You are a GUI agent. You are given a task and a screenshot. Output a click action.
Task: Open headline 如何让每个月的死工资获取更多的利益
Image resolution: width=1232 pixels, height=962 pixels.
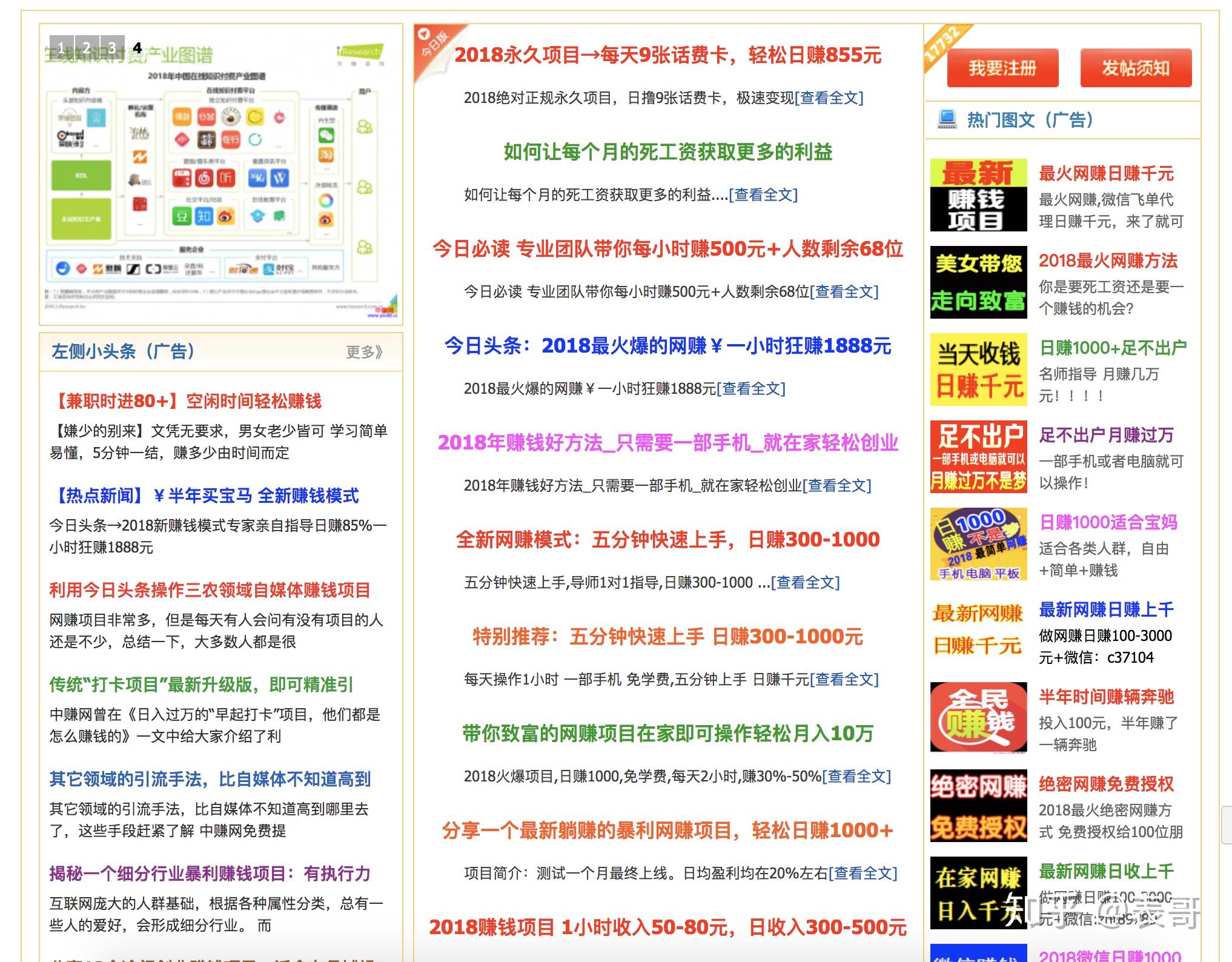[x=667, y=152]
